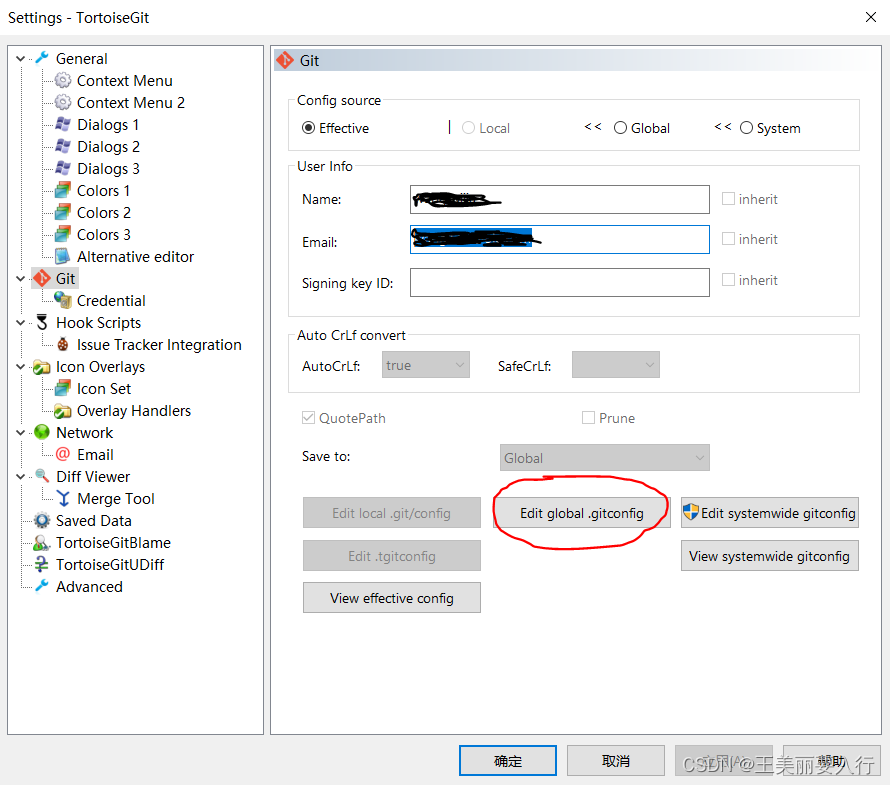Click the Email at-sign icon
Viewport: 890px width, 785px height.
(x=63, y=454)
